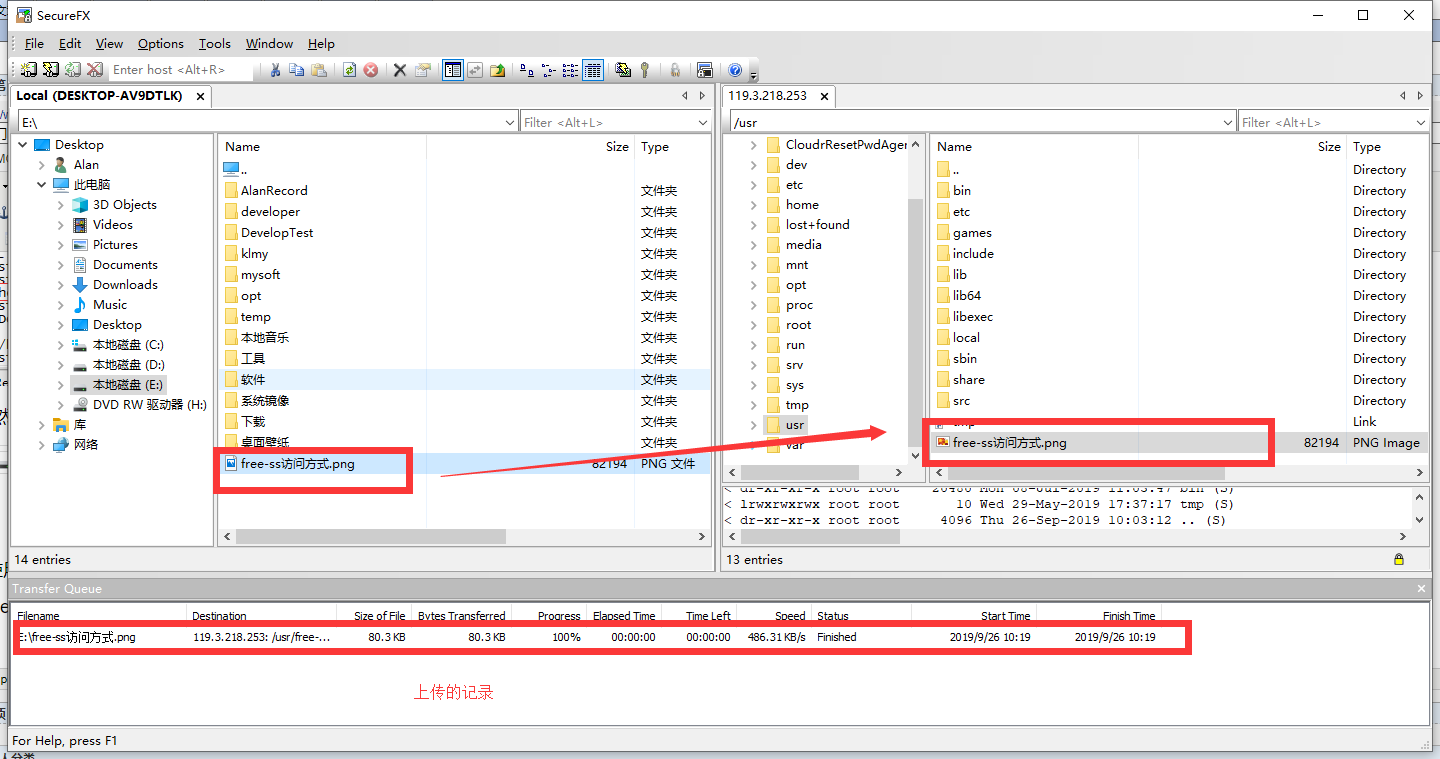Click the green Refresh icon

click(x=349, y=70)
